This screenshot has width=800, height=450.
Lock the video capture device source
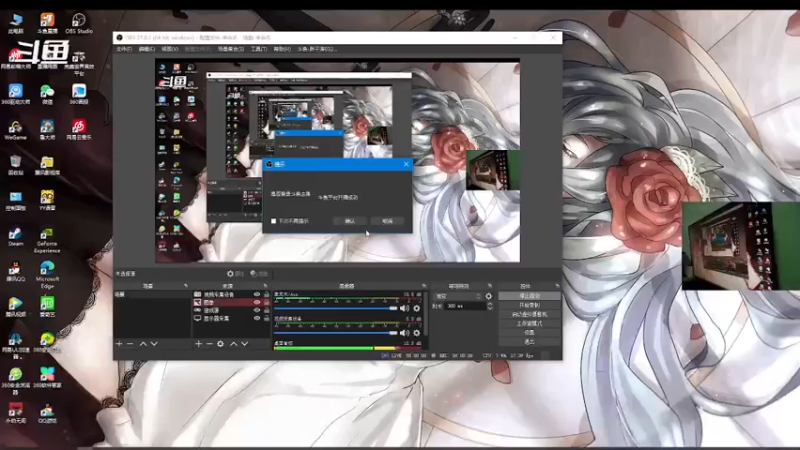pos(266,294)
